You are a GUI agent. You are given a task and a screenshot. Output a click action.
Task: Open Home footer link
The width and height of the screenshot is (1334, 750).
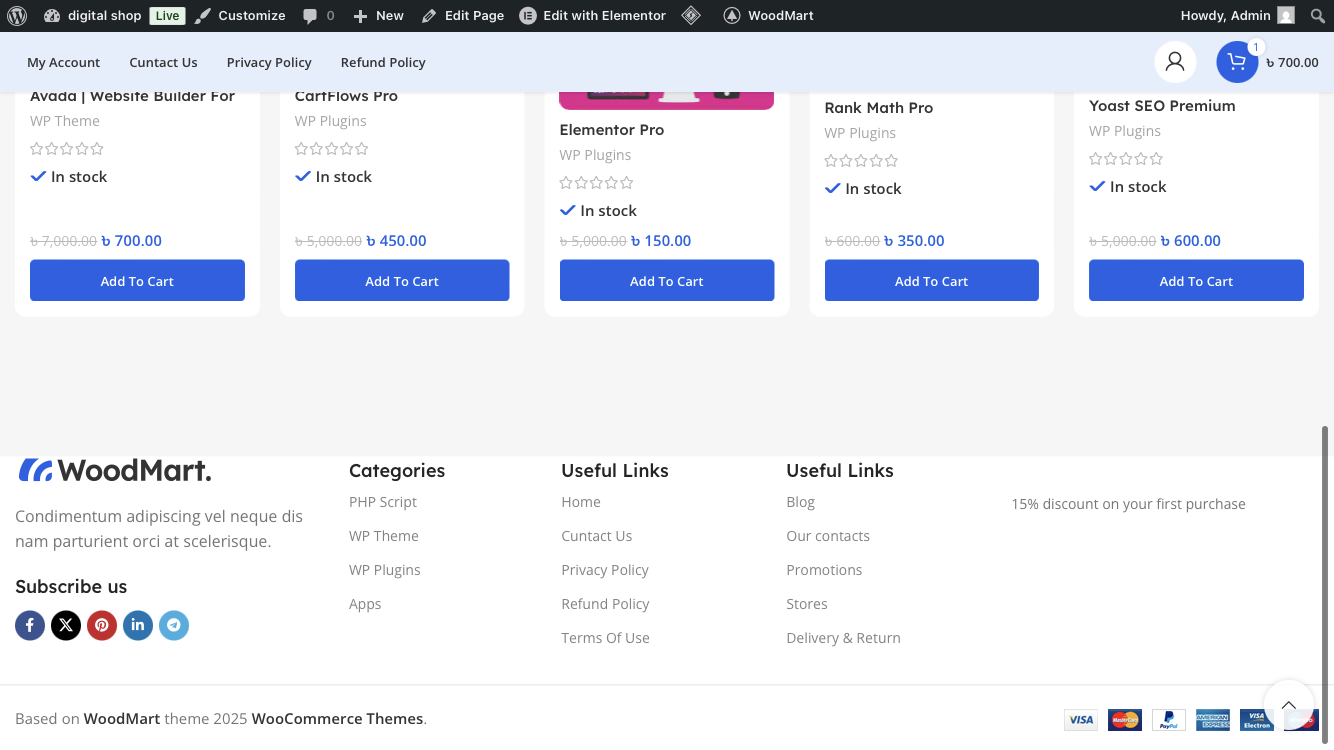pos(581,502)
